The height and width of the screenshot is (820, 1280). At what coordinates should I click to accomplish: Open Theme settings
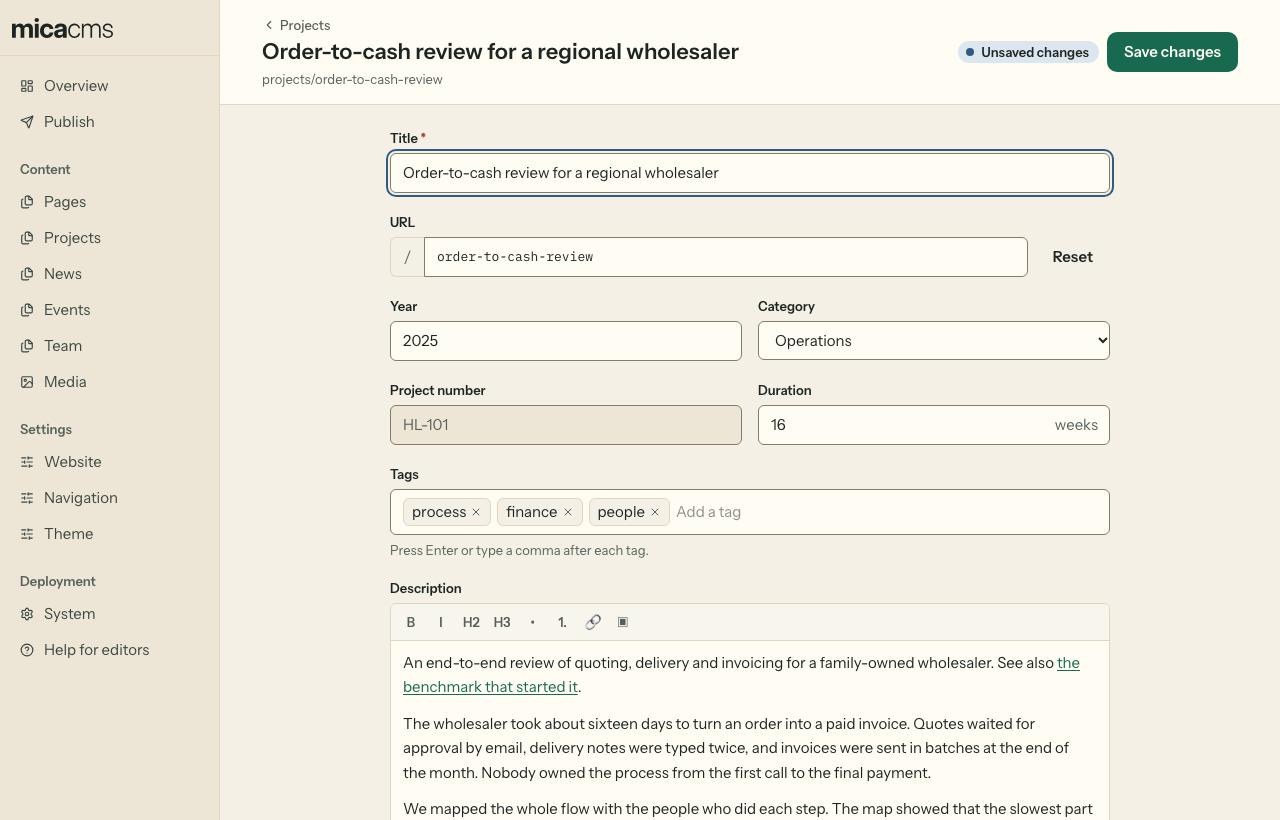tap(110, 534)
